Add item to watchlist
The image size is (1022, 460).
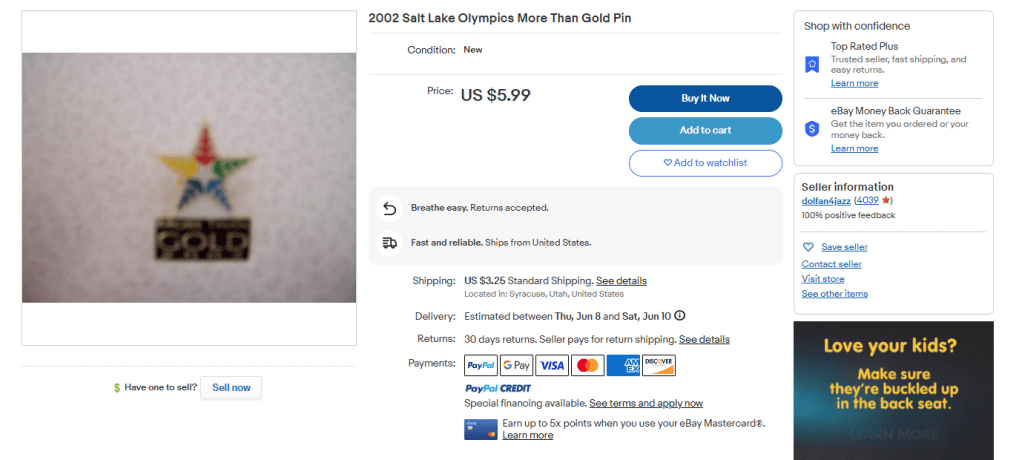click(x=705, y=163)
